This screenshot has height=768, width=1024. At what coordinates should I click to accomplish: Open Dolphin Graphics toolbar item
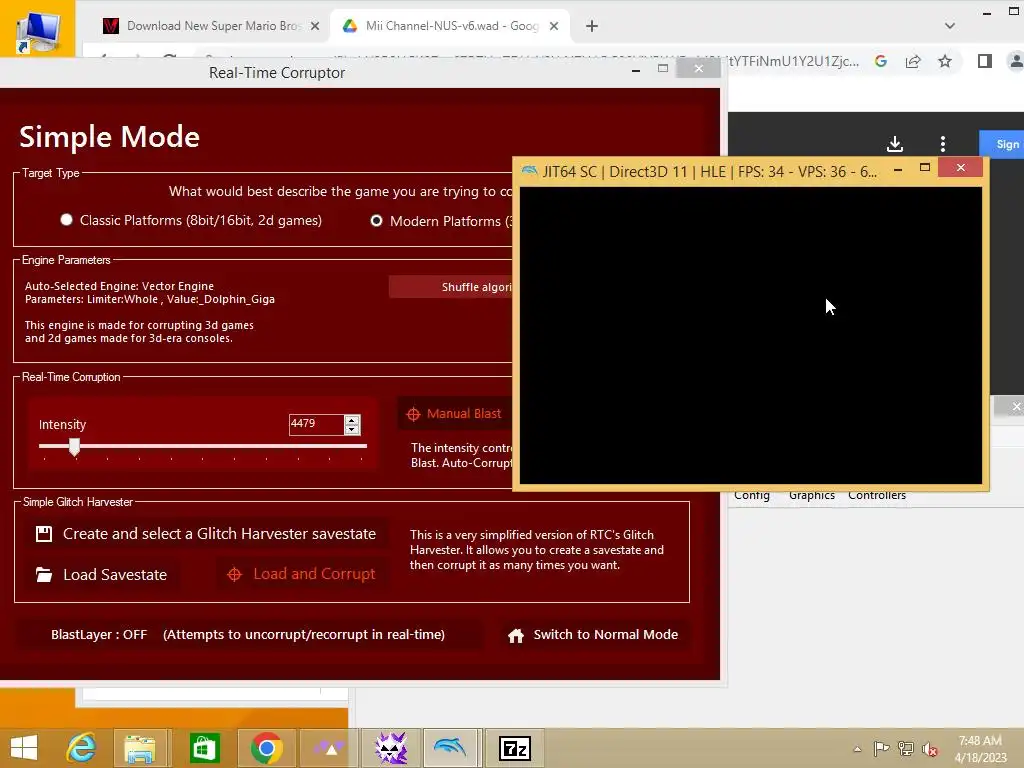812,496
